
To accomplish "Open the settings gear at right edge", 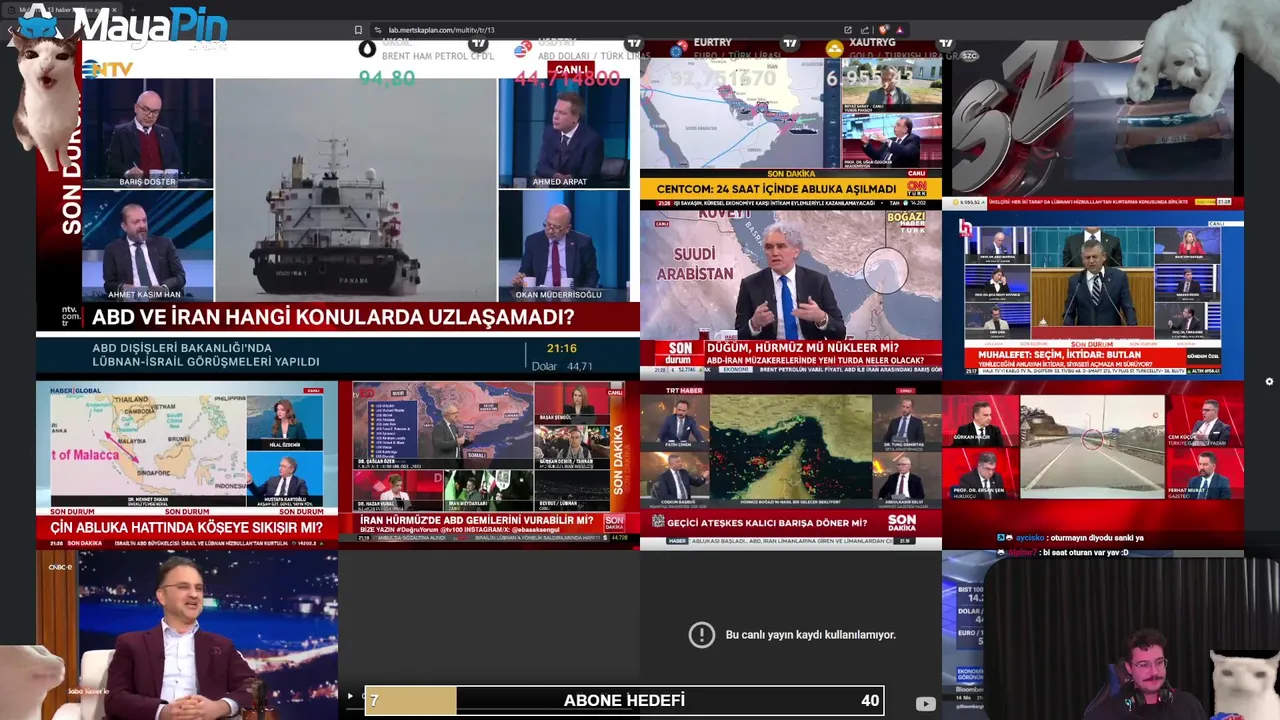I will (1269, 381).
